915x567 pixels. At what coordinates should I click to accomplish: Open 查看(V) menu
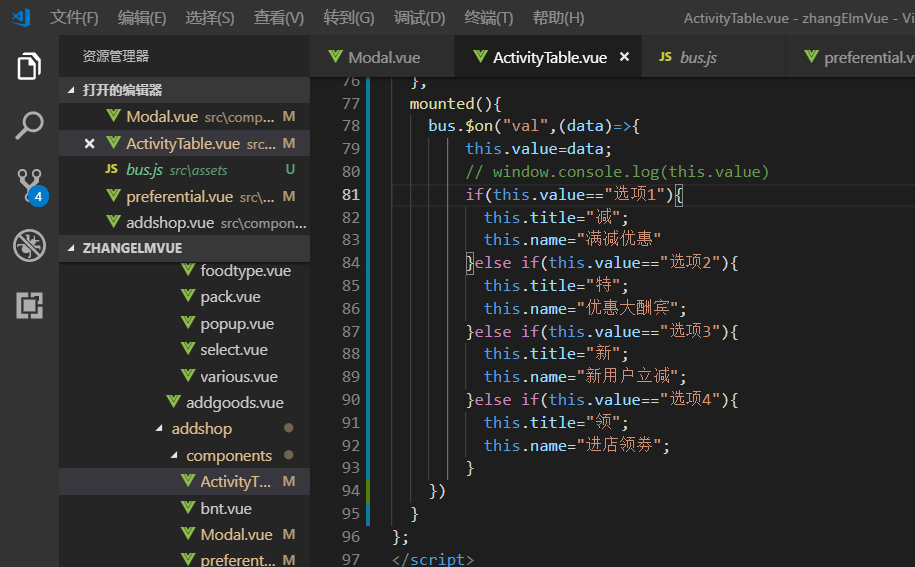pos(278,18)
